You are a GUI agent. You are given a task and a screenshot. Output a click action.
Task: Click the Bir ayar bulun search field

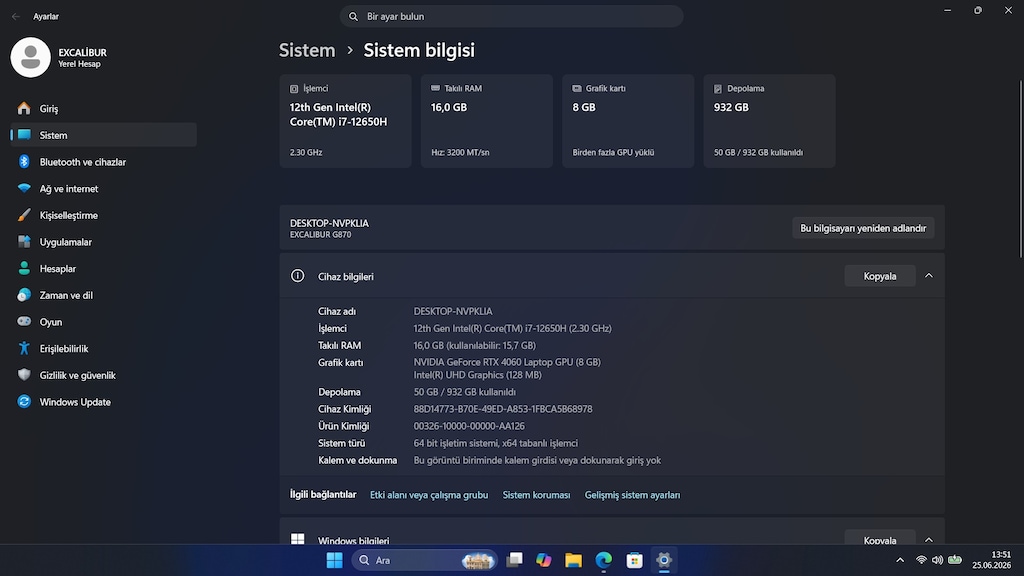point(511,16)
